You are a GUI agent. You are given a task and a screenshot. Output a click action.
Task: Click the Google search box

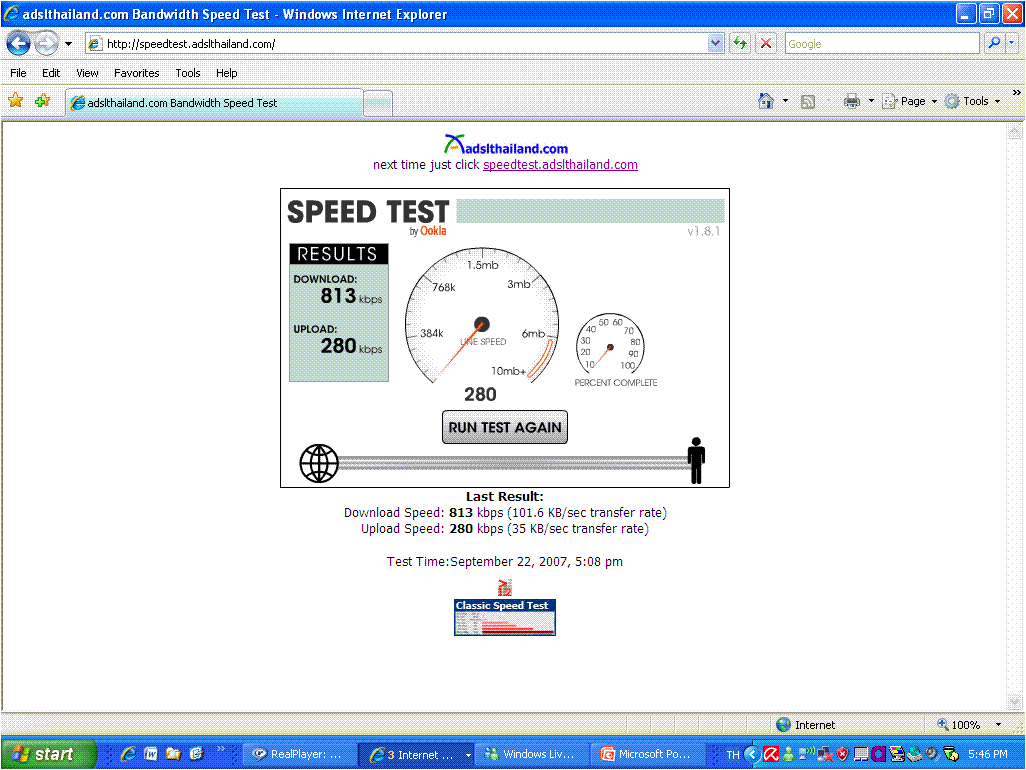(x=882, y=44)
